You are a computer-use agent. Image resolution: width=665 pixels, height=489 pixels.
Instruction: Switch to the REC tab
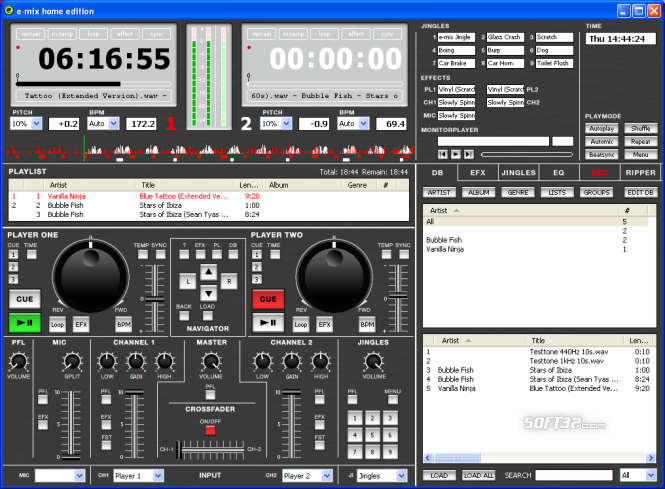600,173
